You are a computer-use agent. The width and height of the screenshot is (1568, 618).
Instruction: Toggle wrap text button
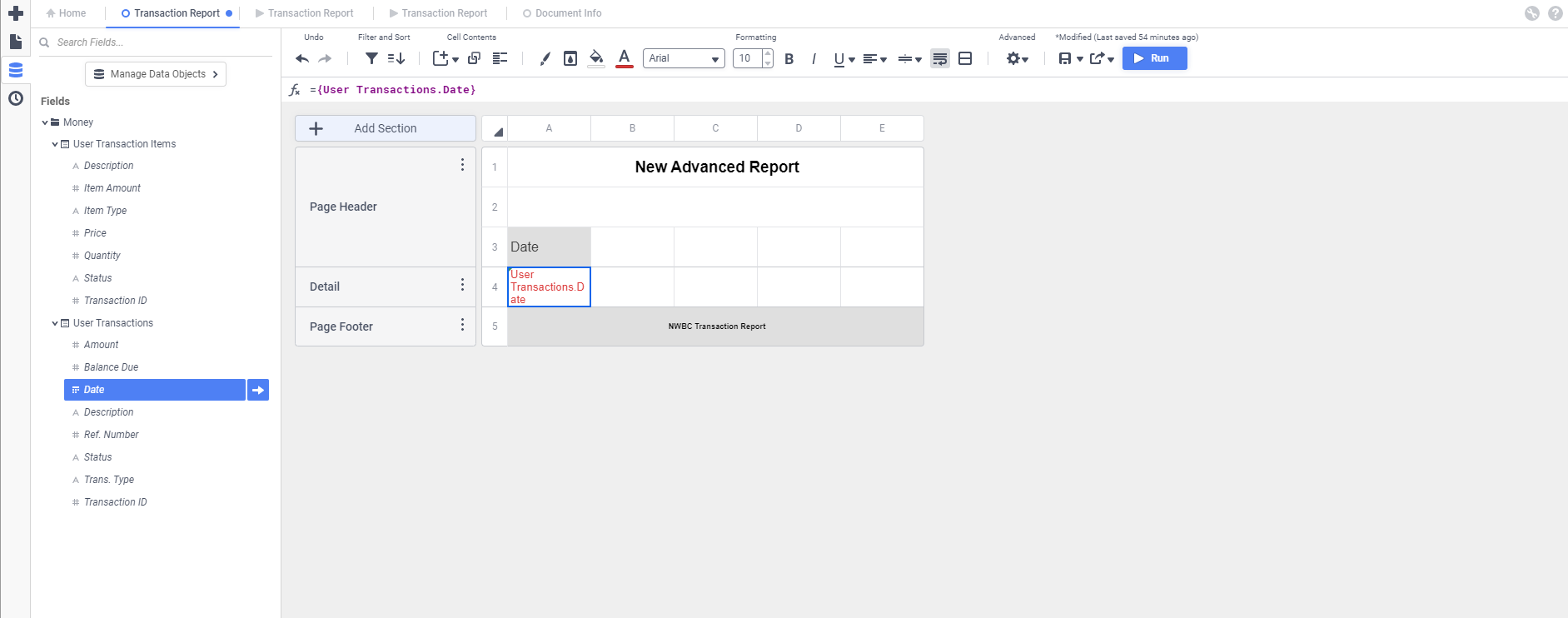point(940,58)
